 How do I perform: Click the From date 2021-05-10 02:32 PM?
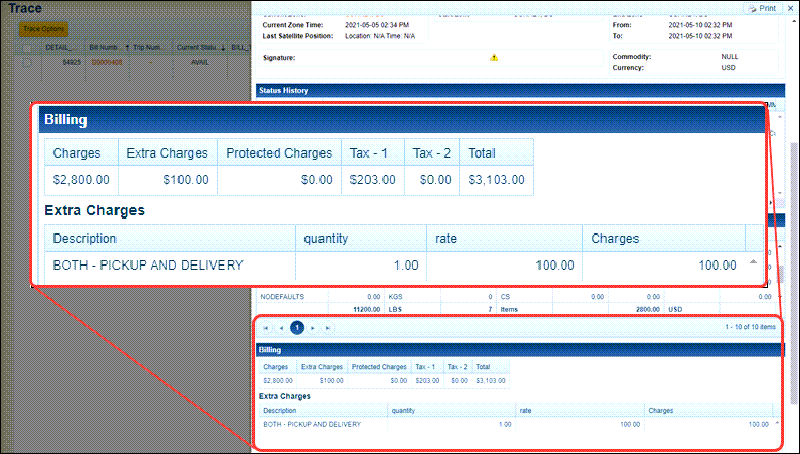tap(700, 25)
